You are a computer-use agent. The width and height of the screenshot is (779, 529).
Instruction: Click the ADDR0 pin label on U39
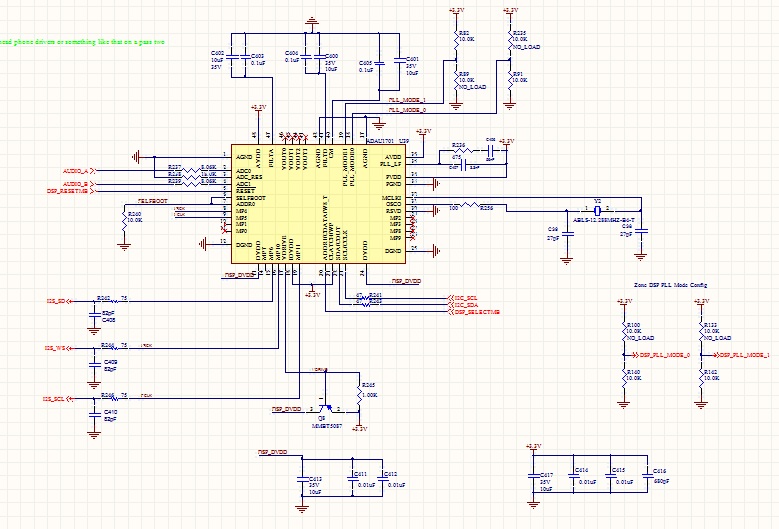click(245, 204)
